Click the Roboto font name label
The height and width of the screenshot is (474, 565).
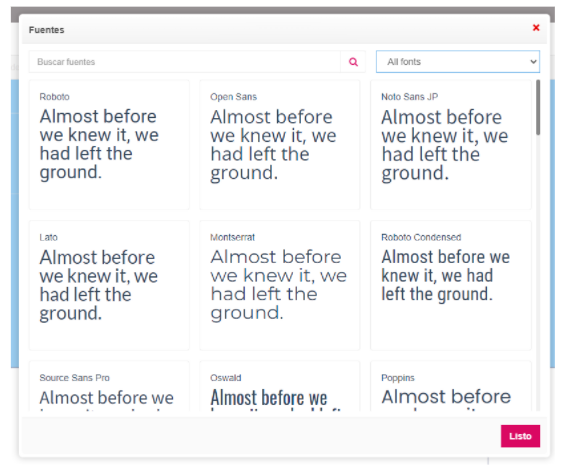[54, 97]
